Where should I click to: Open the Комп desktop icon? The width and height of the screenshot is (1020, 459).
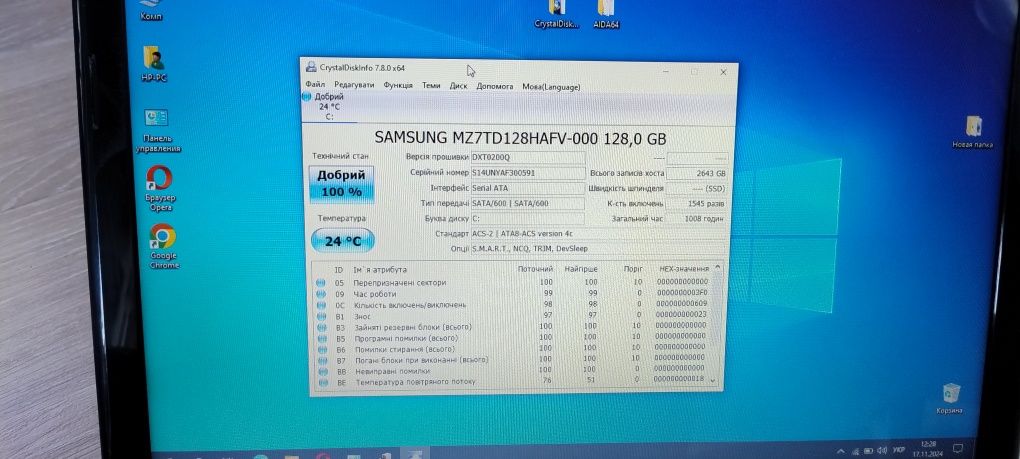pos(152,10)
